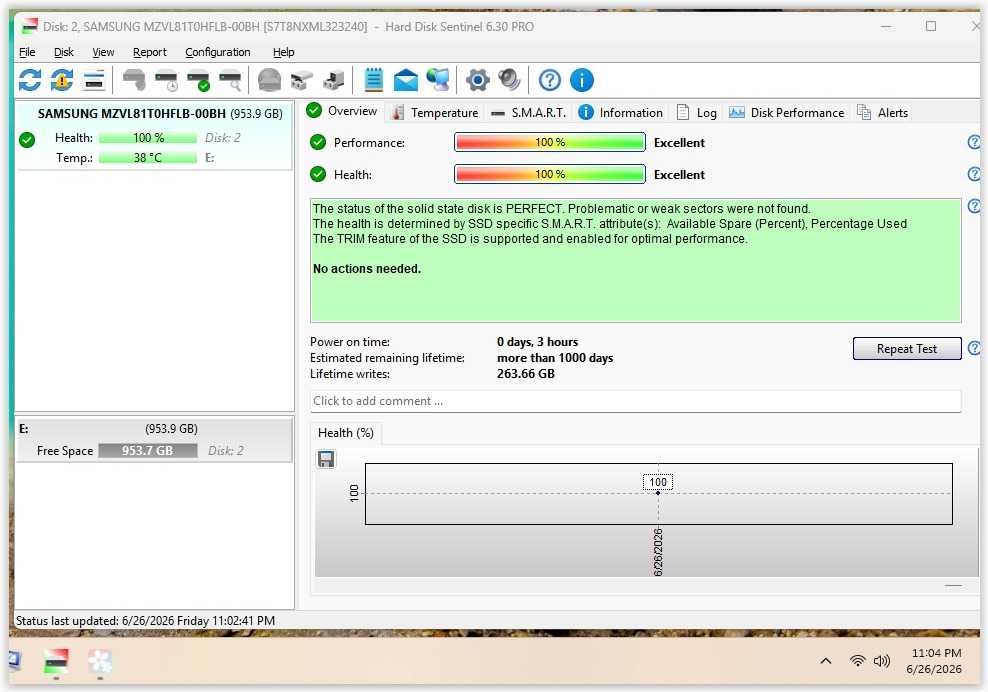This screenshot has height=692, width=988.
Task: Open the File menu
Action: click(27, 52)
